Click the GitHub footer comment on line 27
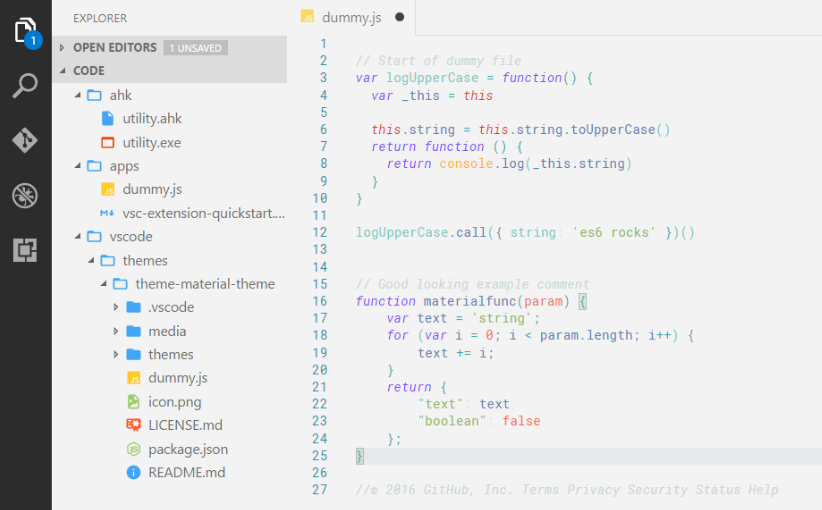Viewport: 822px width, 510px height. click(x=567, y=490)
